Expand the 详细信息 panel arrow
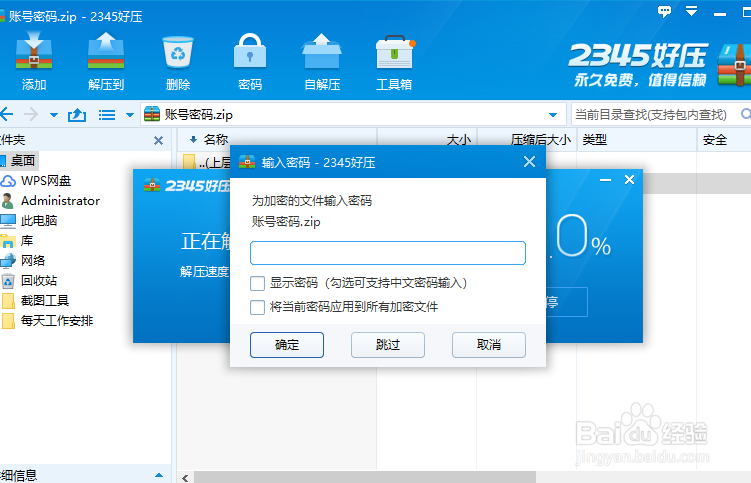 pos(159,475)
